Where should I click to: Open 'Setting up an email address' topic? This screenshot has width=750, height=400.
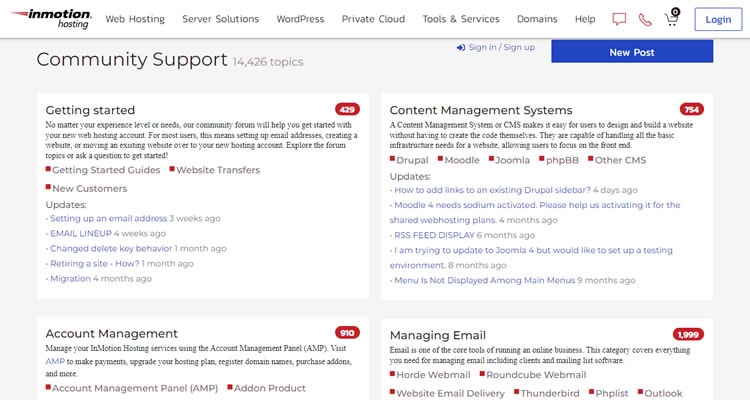click(x=109, y=218)
